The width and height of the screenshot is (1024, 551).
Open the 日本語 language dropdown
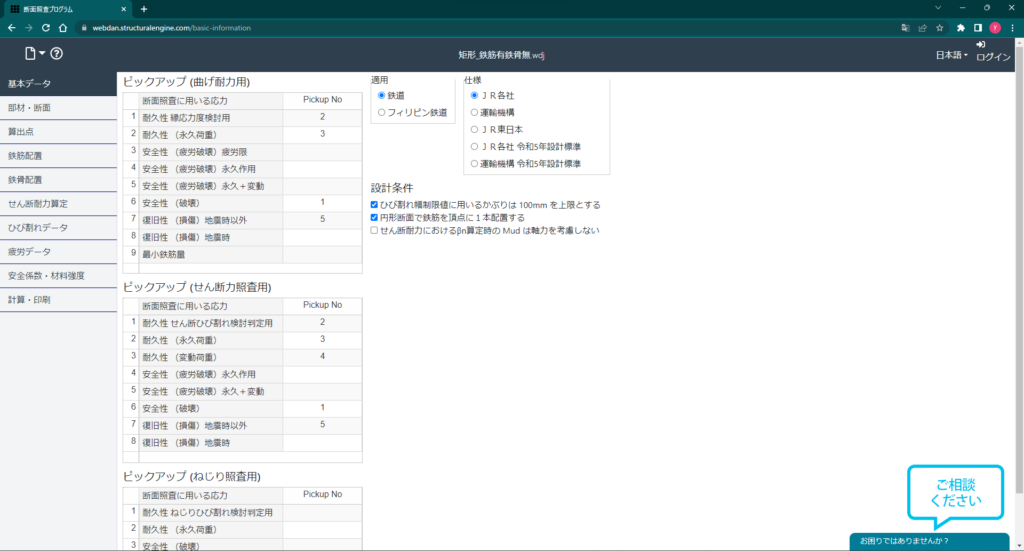point(952,55)
